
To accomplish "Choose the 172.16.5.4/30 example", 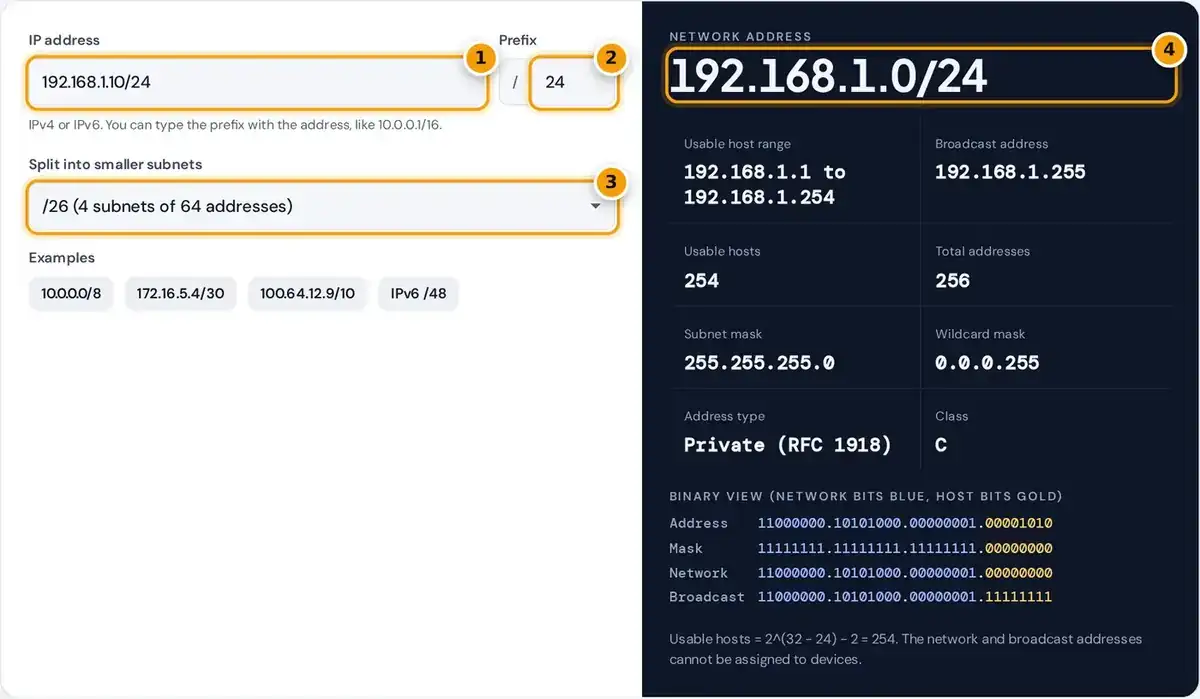I will point(180,294).
